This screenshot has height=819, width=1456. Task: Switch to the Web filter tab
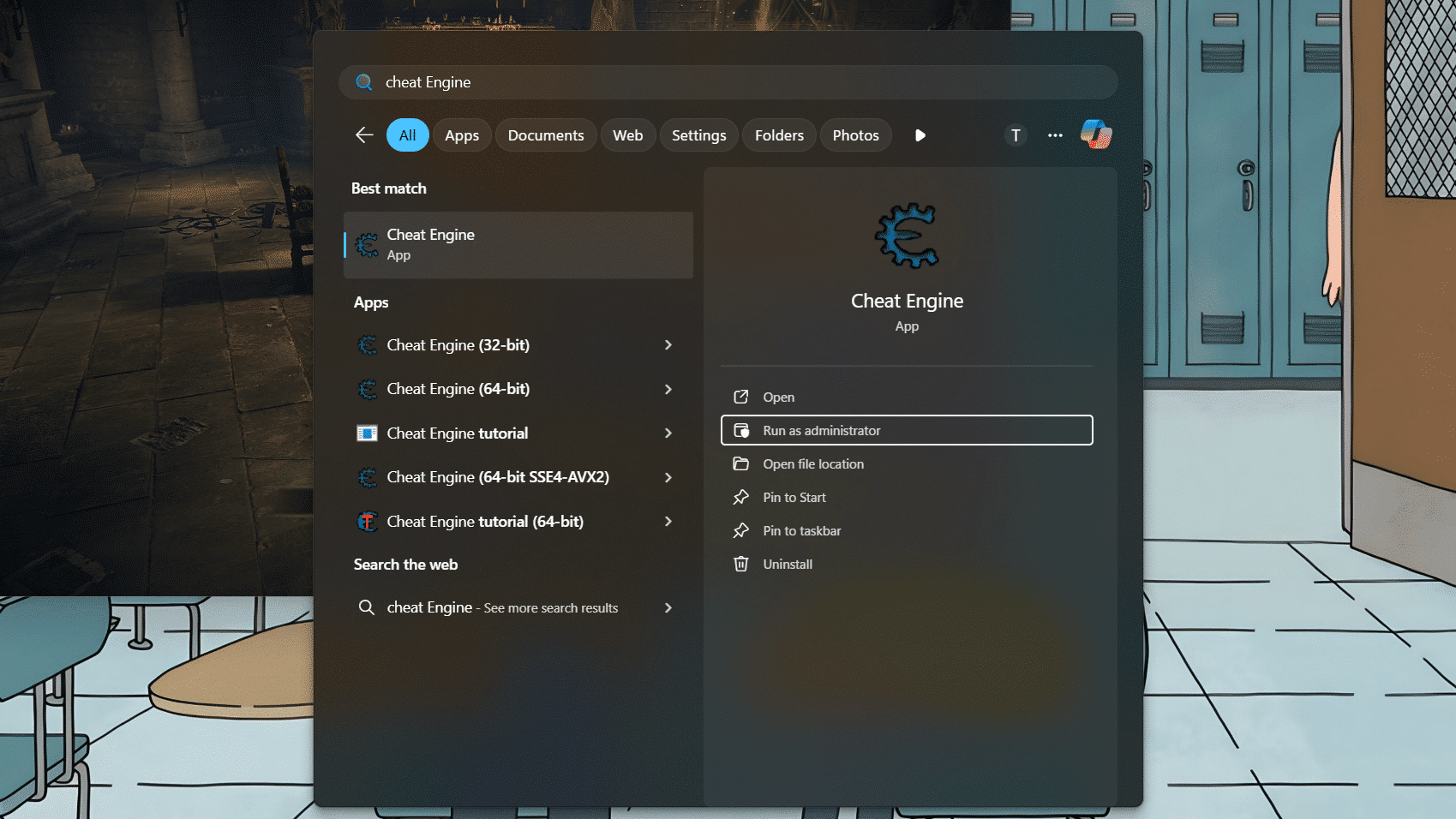click(628, 135)
